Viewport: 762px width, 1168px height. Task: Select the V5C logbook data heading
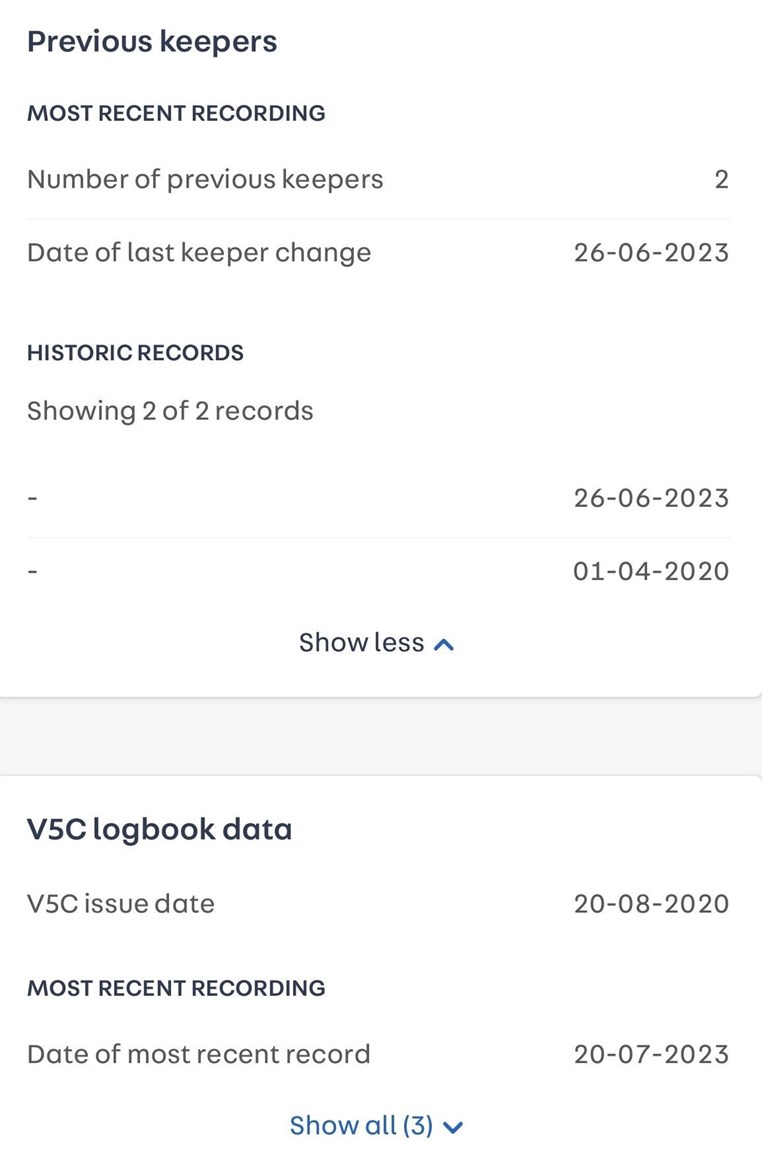(159, 829)
